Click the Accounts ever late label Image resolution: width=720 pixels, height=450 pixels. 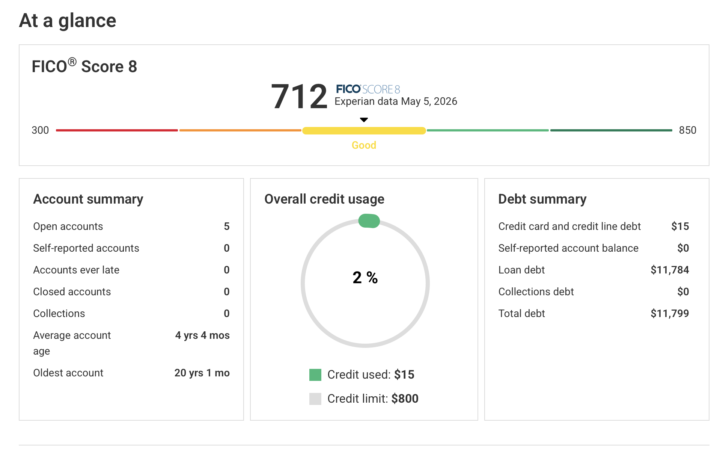[x=76, y=270]
